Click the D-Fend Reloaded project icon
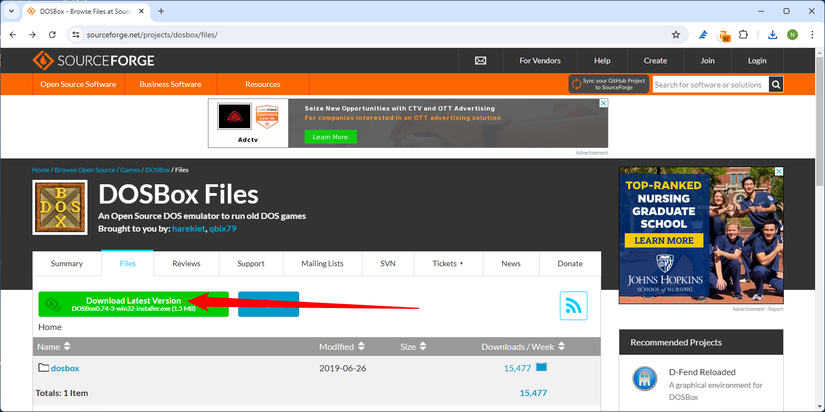Viewport: 825px width, 412px height. (644, 379)
